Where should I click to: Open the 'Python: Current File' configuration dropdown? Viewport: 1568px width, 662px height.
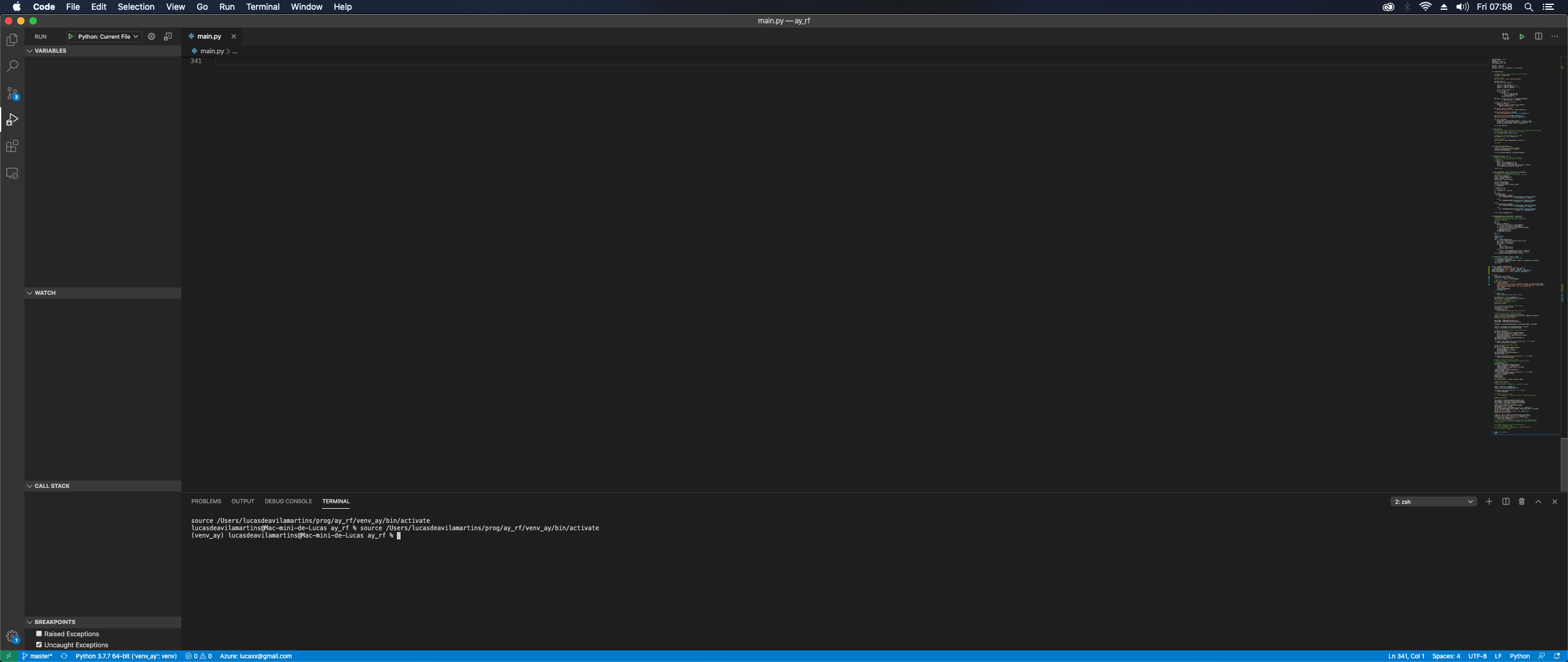pyautogui.click(x=104, y=36)
